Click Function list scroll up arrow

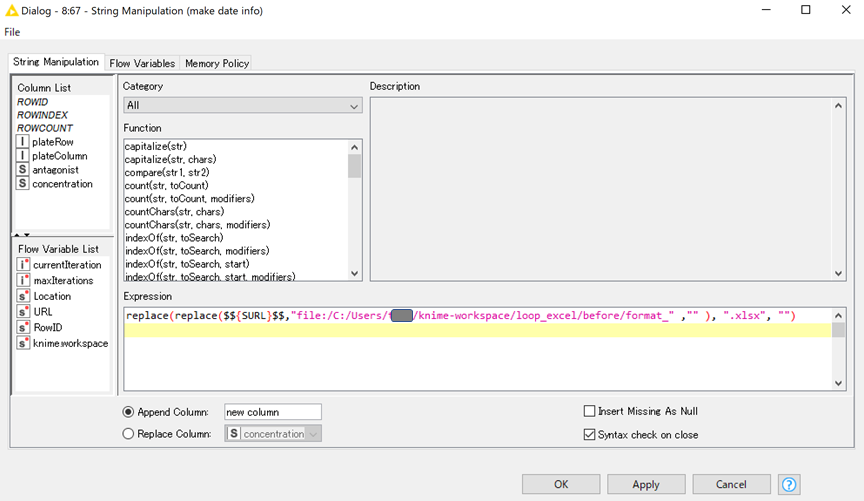[354, 147]
